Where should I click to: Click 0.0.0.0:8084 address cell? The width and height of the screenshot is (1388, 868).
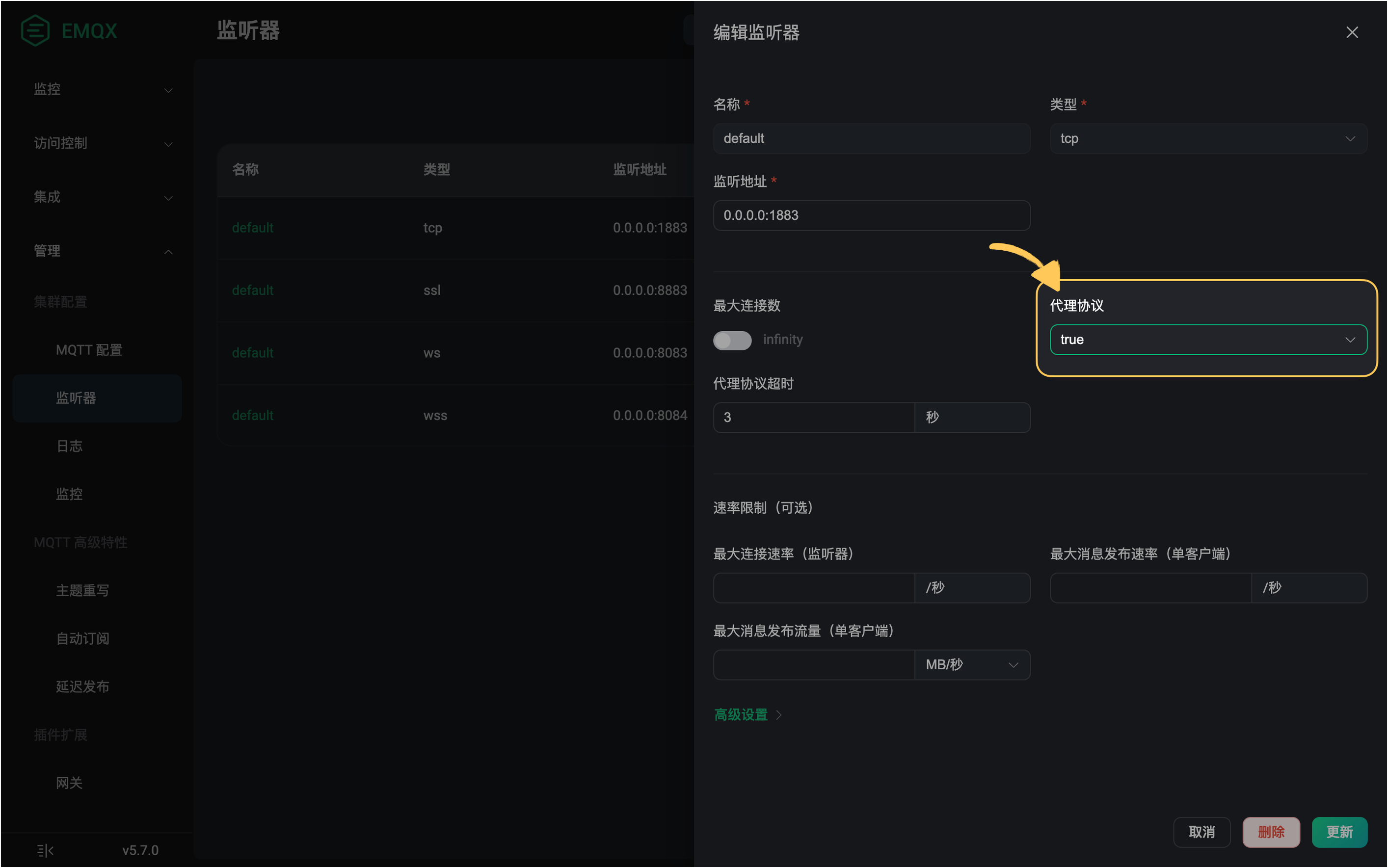(x=649, y=416)
